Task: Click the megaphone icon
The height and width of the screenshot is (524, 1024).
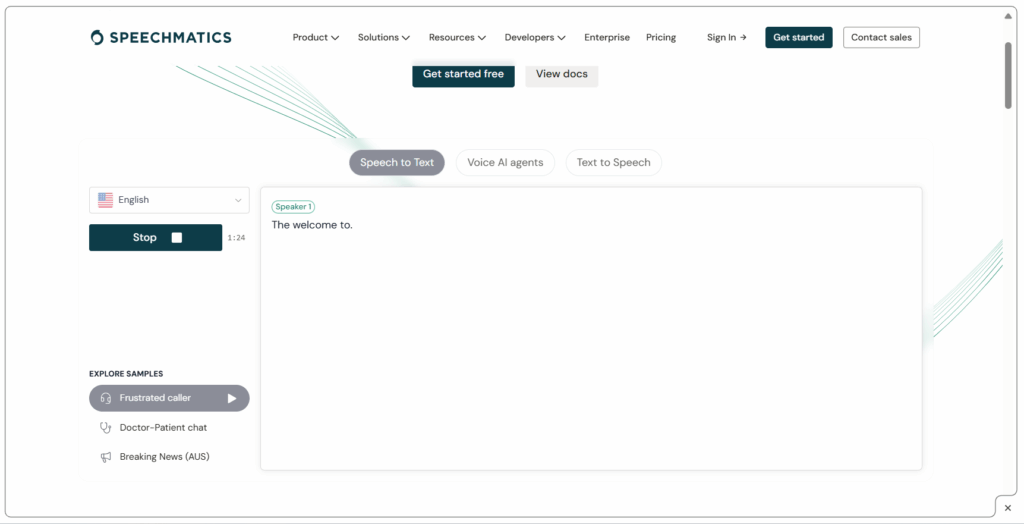Action: coord(105,457)
